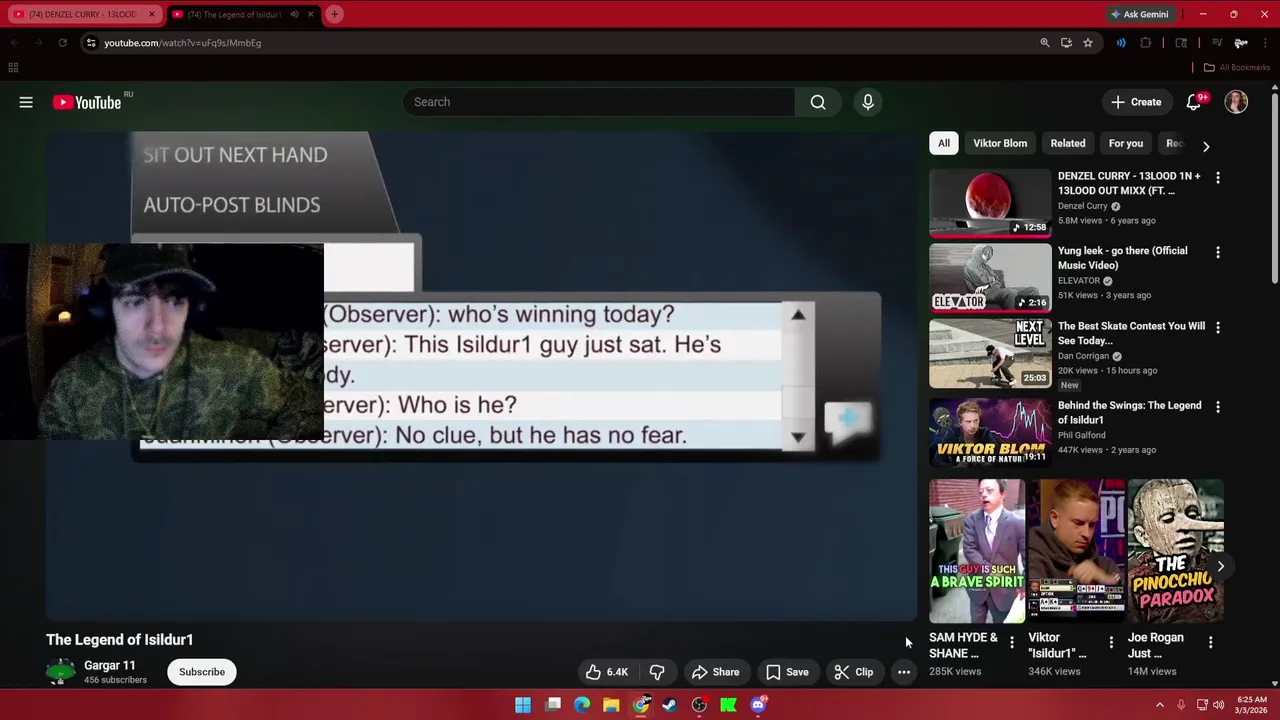Show more filter chips with right arrow
Viewport: 1280px width, 720px height.
click(x=1206, y=146)
